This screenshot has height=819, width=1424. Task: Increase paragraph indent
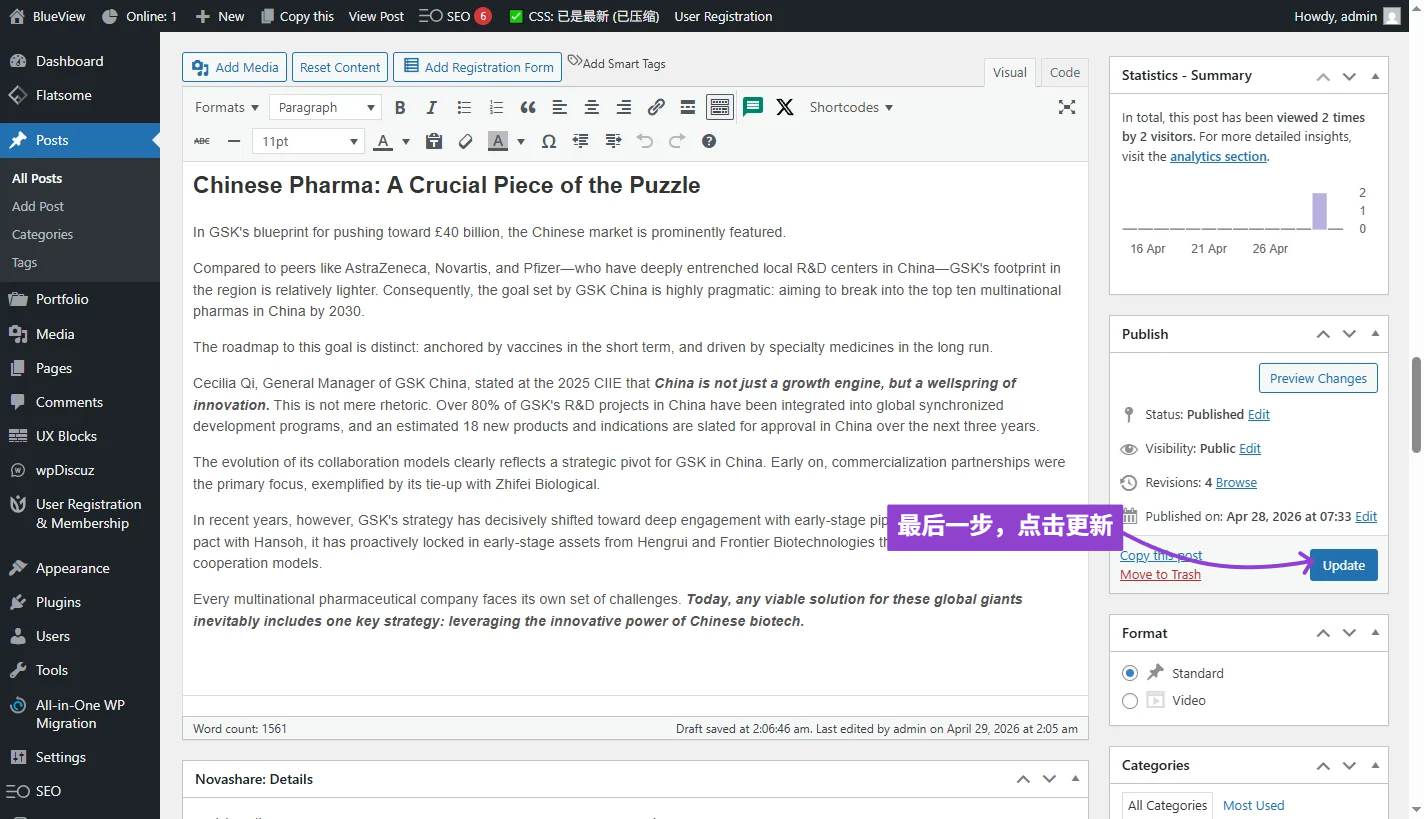pos(613,141)
